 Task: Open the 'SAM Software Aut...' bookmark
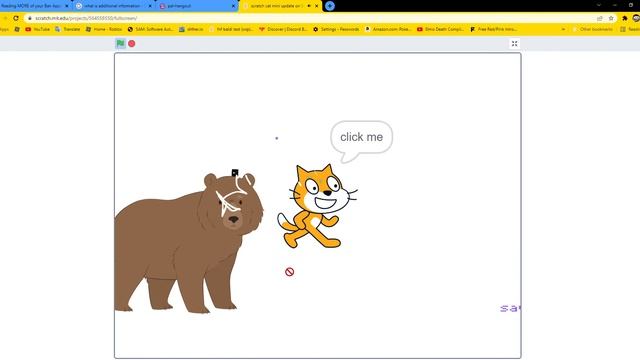pos(151,29)
